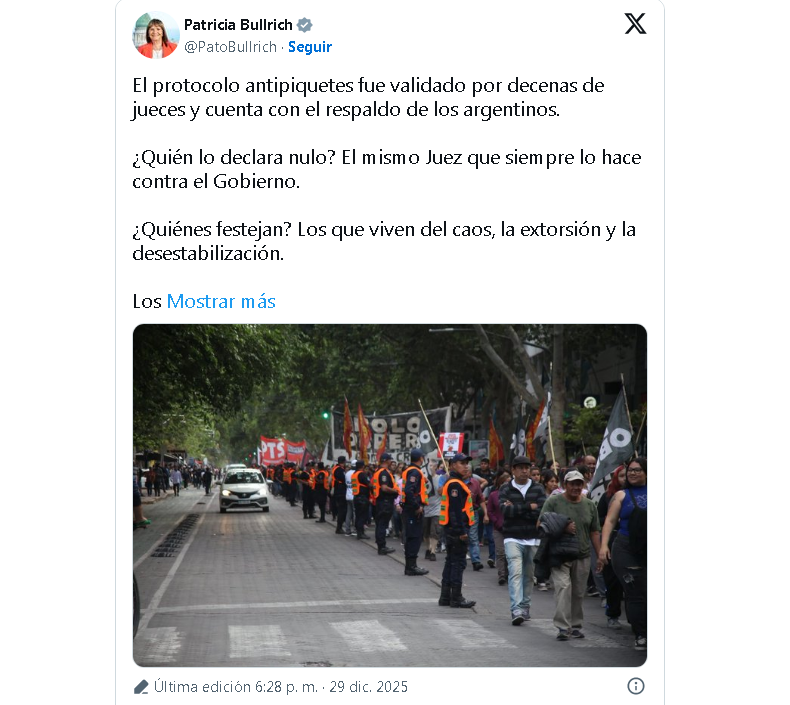The height and width of the screenshot is (705, 790).
Task: Click the word Los before Mostrar más
Action: (147, 301)
